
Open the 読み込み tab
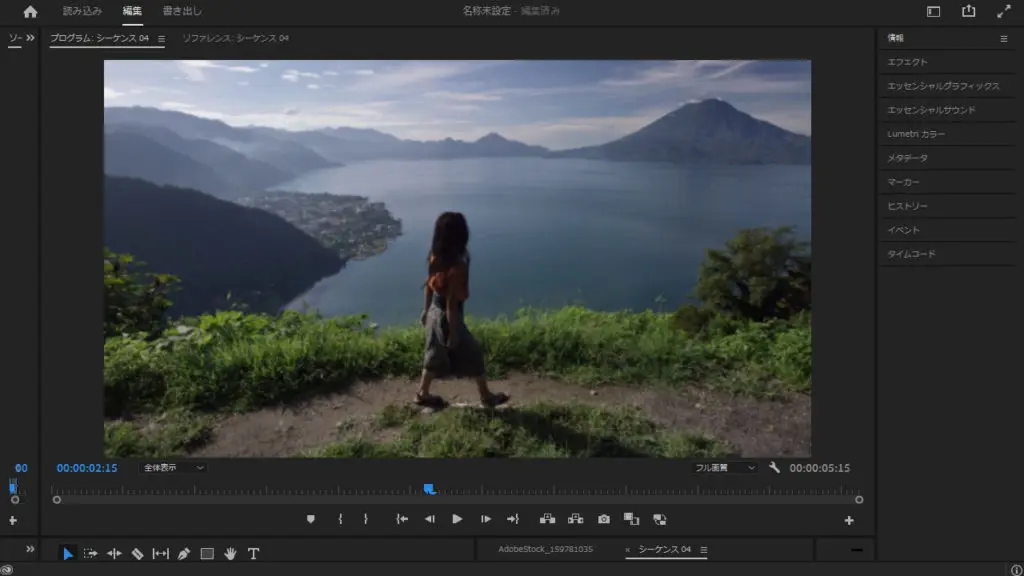tap(82, 12)
